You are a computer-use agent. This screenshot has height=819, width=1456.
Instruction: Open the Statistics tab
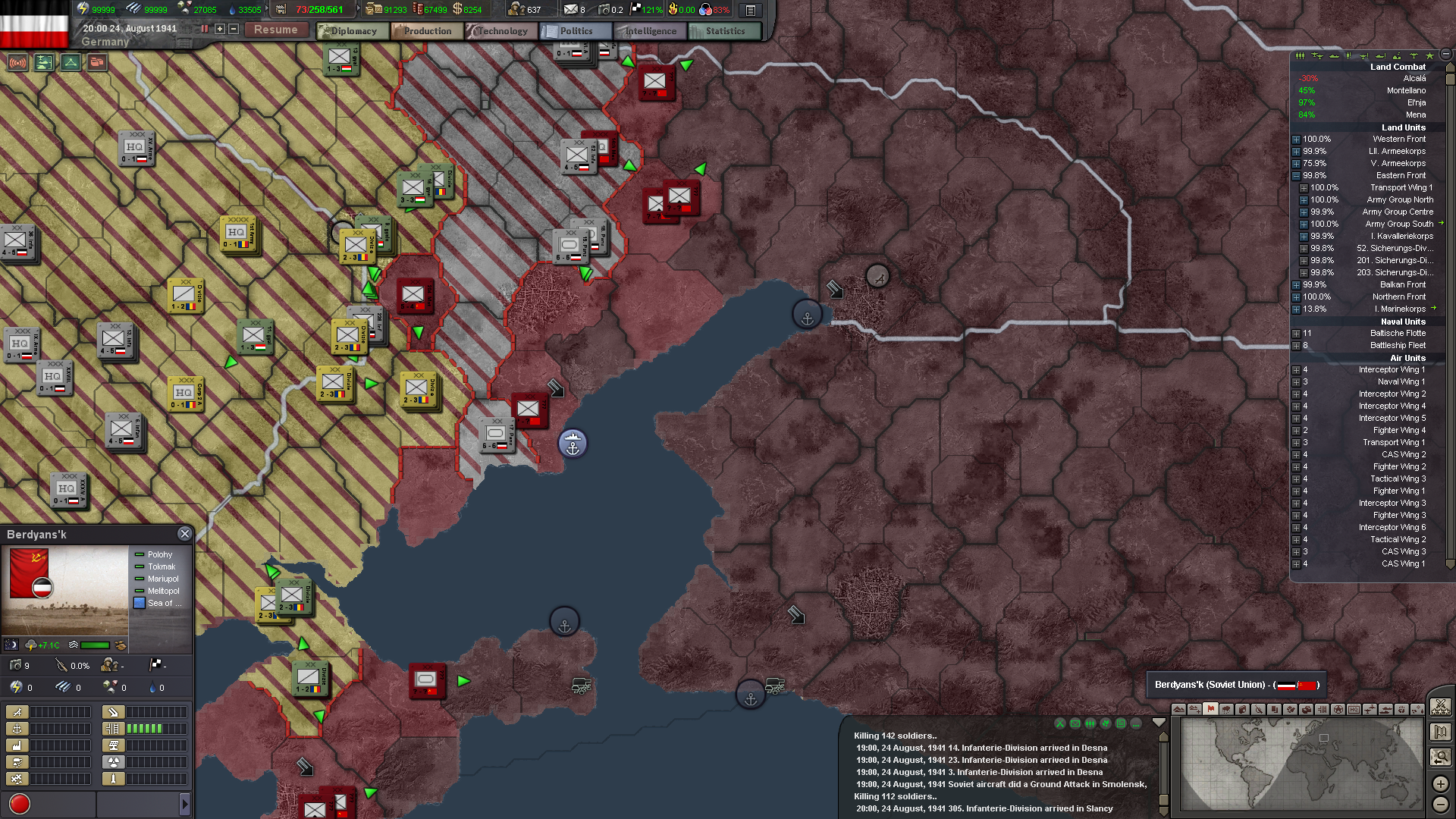pos(724,31)
